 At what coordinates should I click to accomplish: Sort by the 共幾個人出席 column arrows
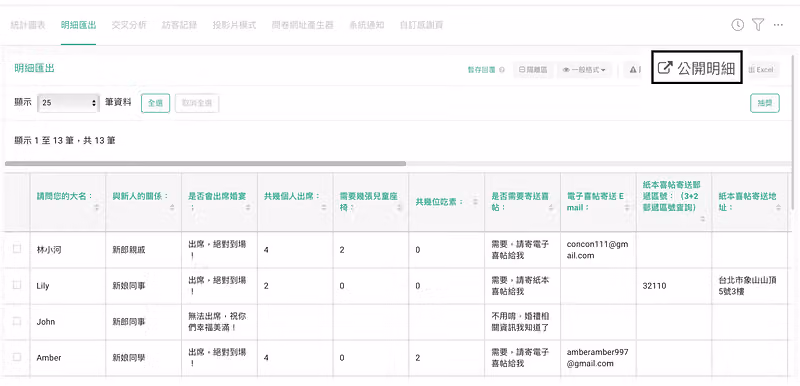tap(324, 207)
